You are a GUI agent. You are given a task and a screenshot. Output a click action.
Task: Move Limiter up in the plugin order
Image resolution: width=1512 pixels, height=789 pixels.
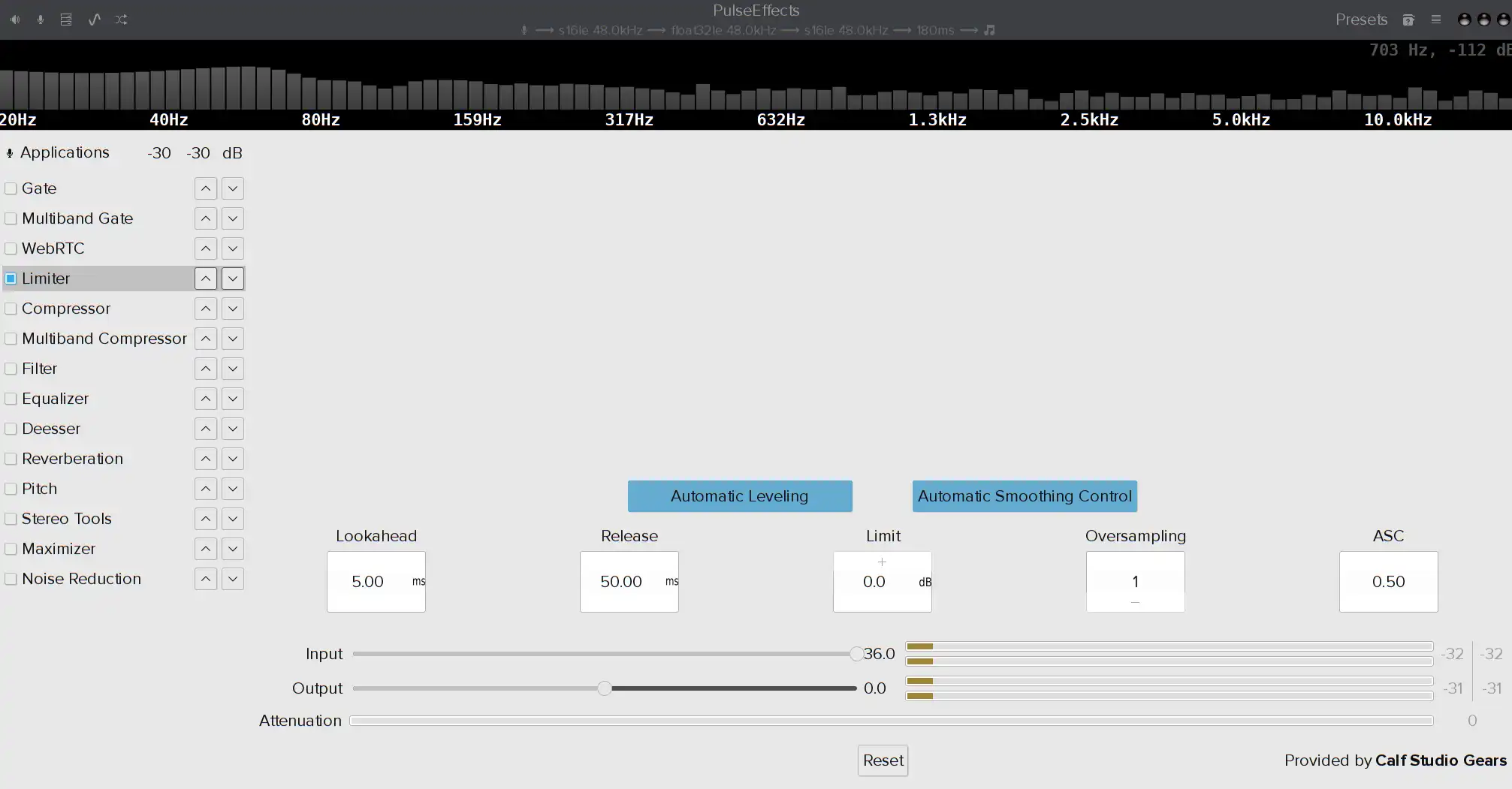(x=206, y=279)
